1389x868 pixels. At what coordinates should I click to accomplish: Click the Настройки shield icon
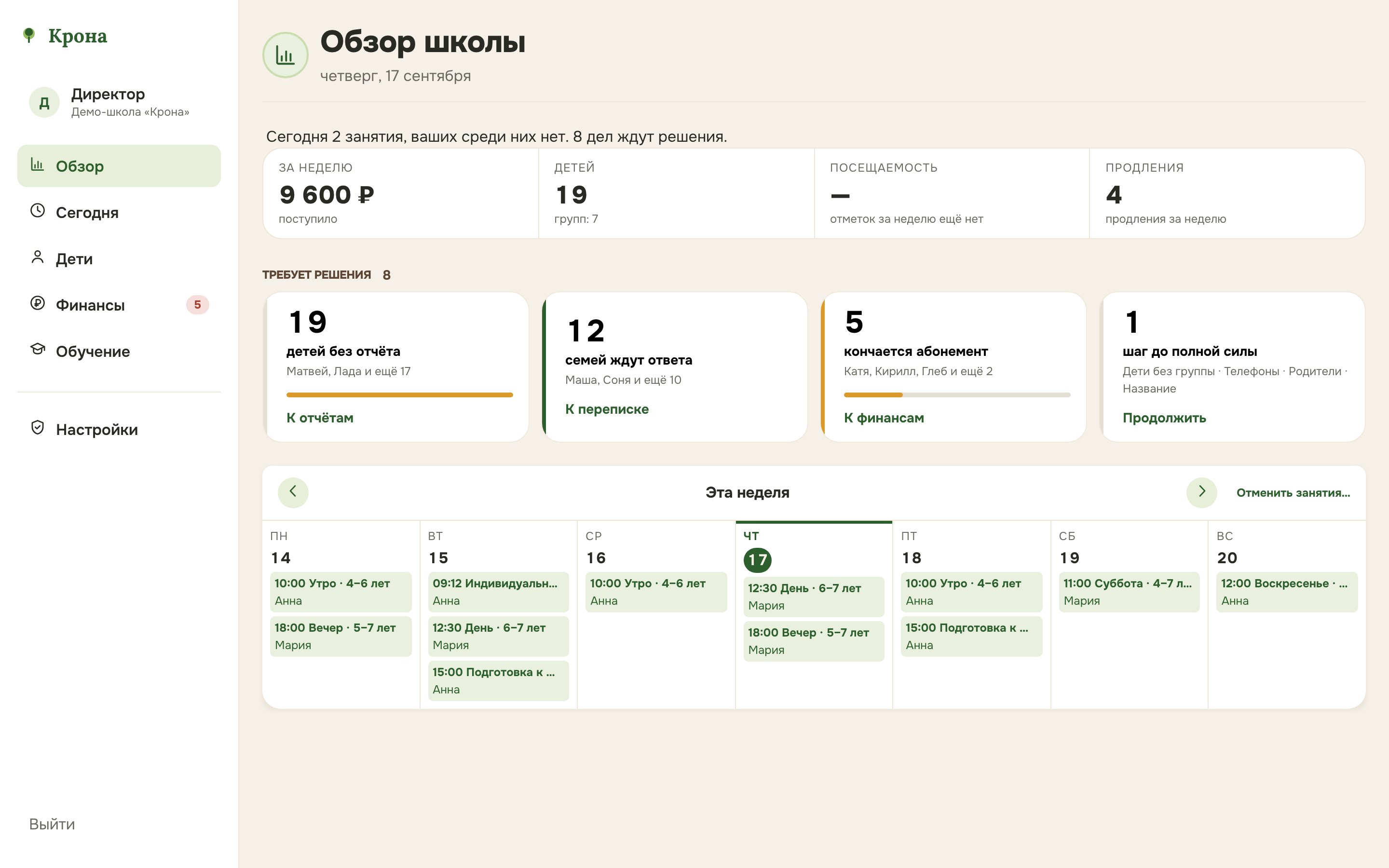pyautogui.click(x=37, y=428)
